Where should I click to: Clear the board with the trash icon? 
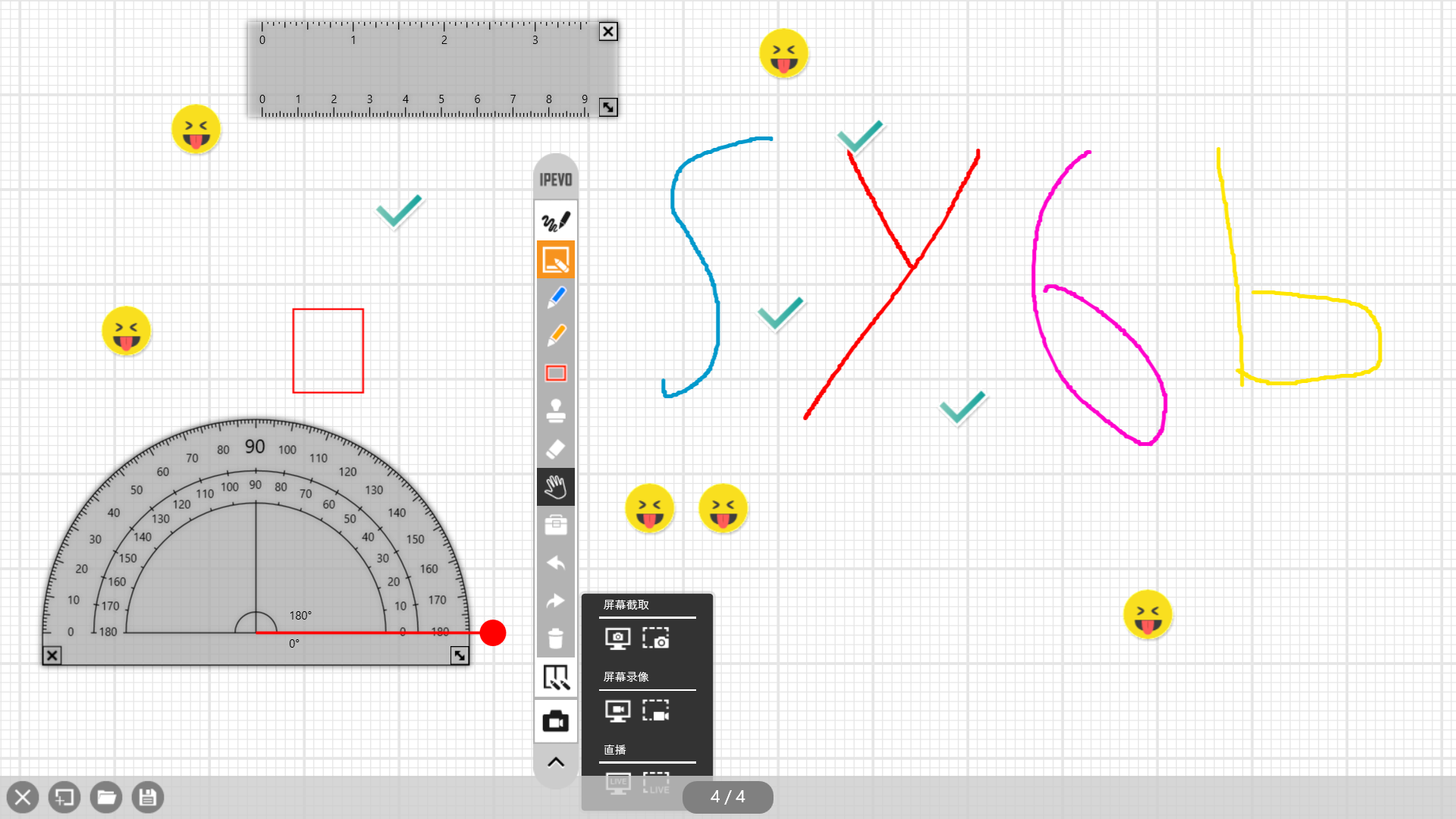point(556,639)
